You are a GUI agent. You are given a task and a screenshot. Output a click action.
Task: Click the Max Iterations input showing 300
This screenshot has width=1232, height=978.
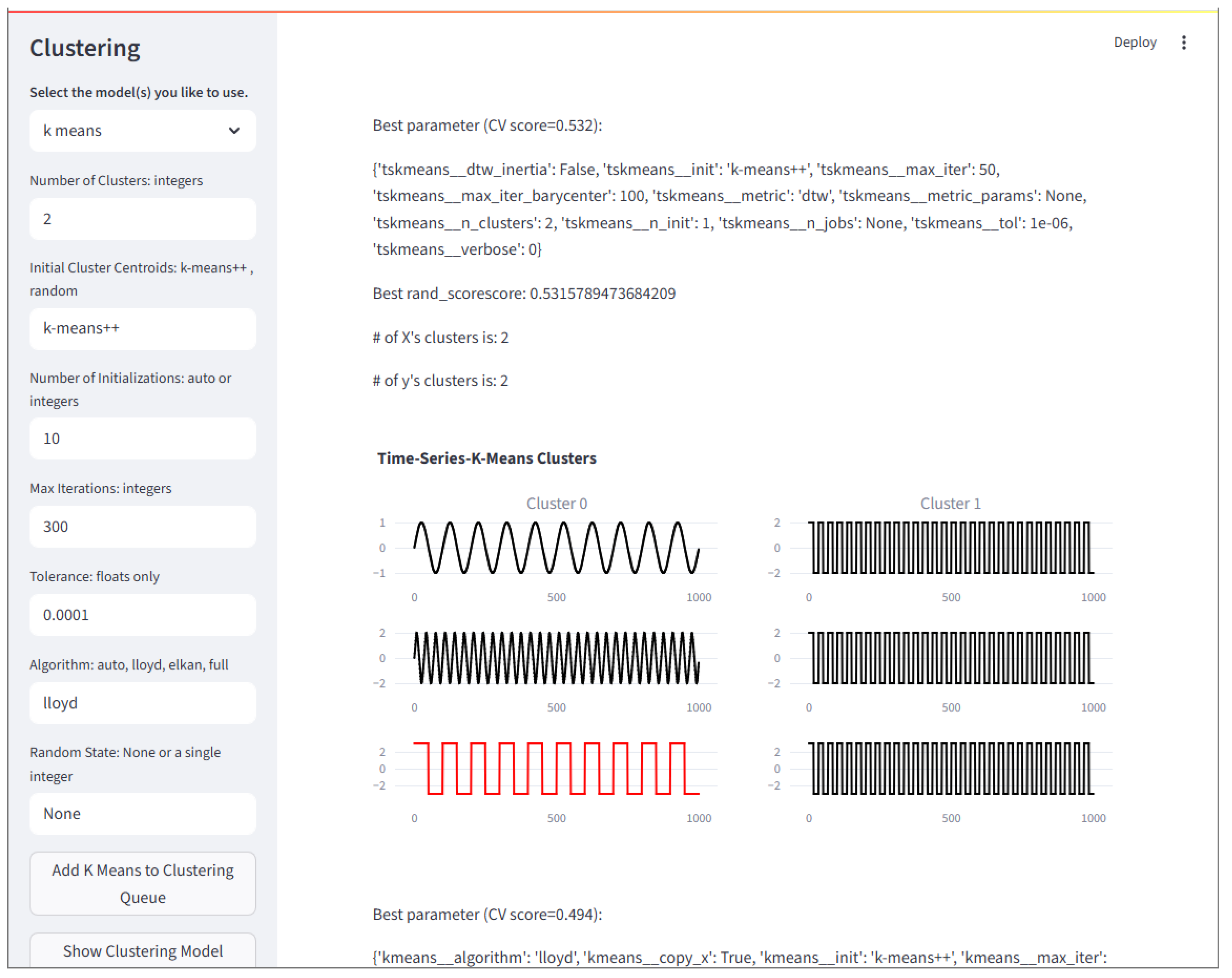point(142,526)
